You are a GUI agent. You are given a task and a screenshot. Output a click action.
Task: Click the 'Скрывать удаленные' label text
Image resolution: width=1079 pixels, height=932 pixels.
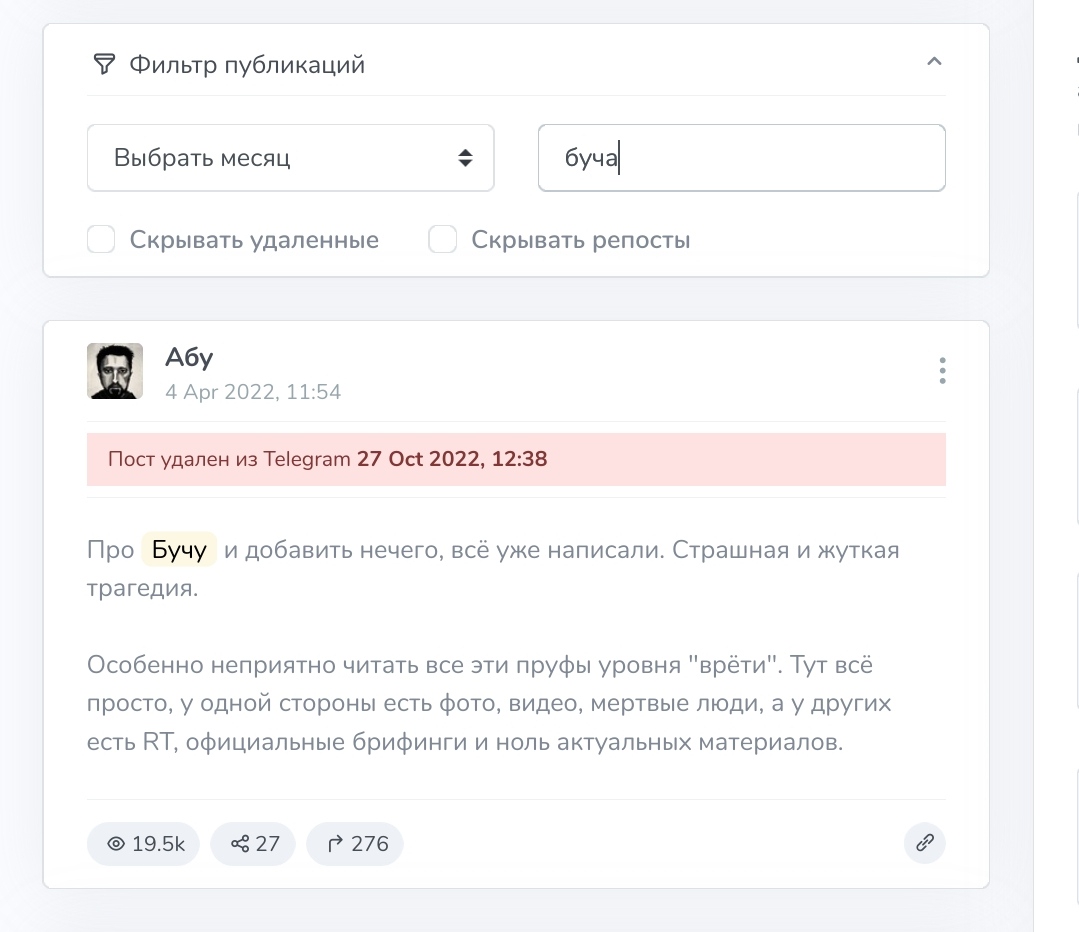pyautogui.click(x=254, y=240)
